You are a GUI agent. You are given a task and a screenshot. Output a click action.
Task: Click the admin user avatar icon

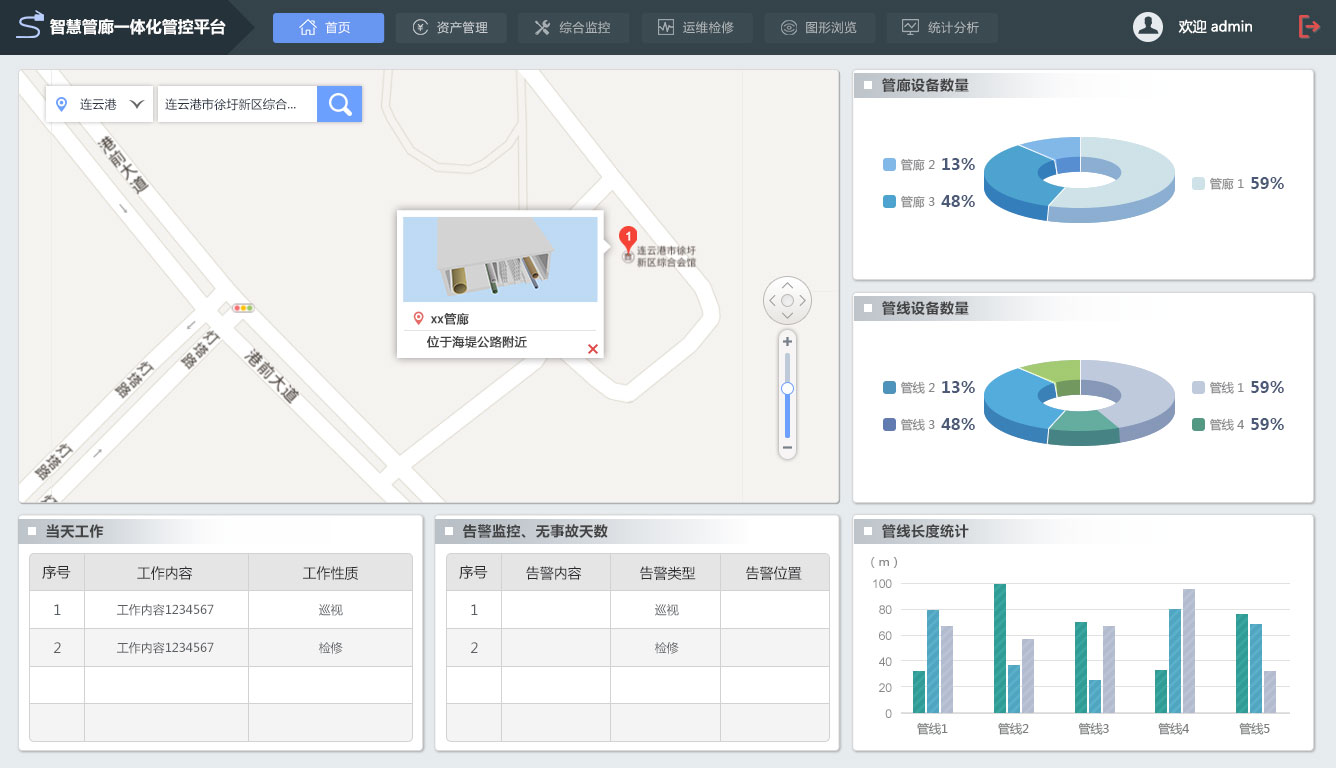[1147, 27]
